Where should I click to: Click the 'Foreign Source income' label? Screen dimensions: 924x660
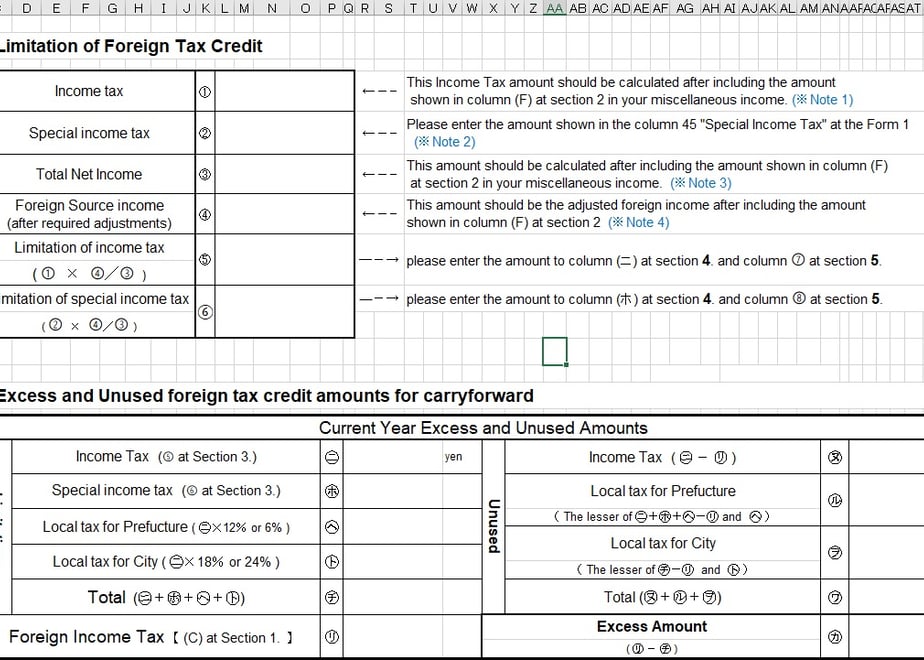point(90,206)
